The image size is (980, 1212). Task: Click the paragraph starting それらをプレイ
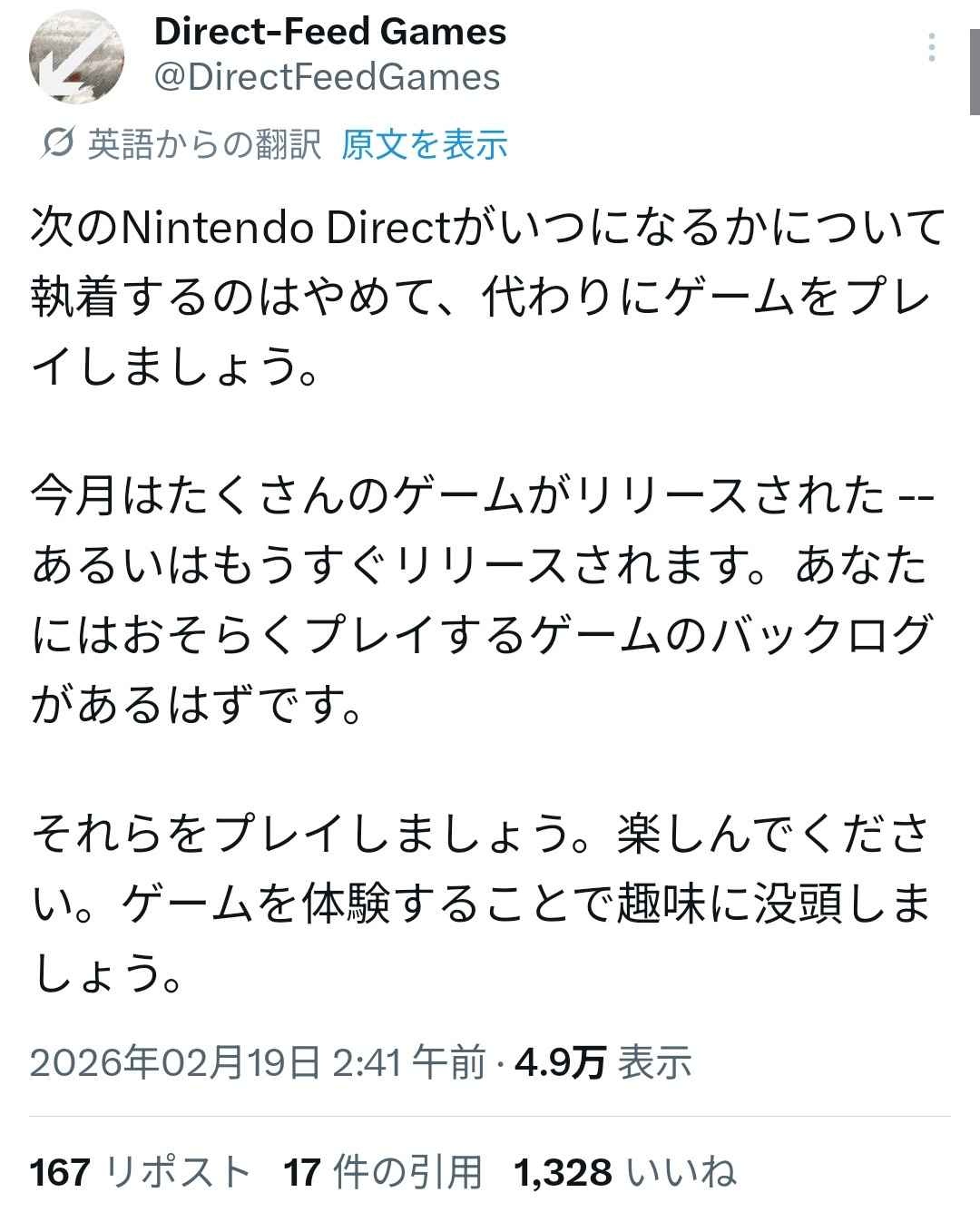pos(482,901)
